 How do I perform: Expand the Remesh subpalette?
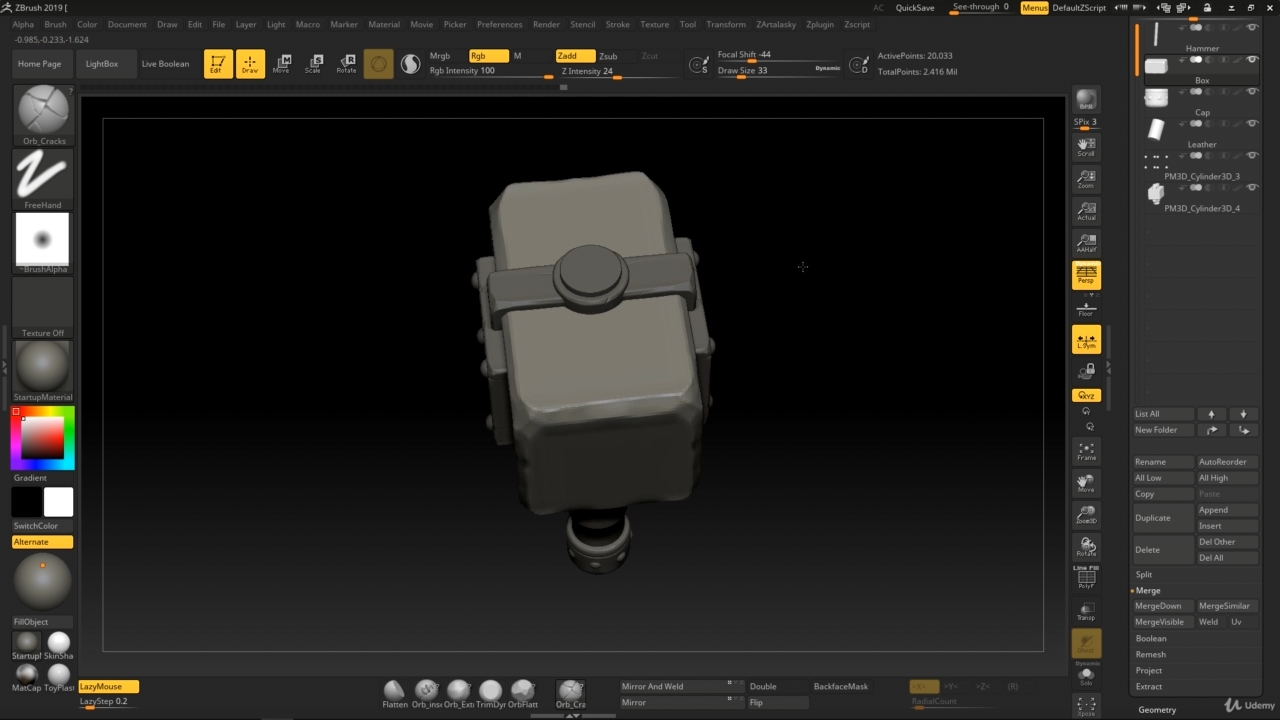[x=1151, y=654]
